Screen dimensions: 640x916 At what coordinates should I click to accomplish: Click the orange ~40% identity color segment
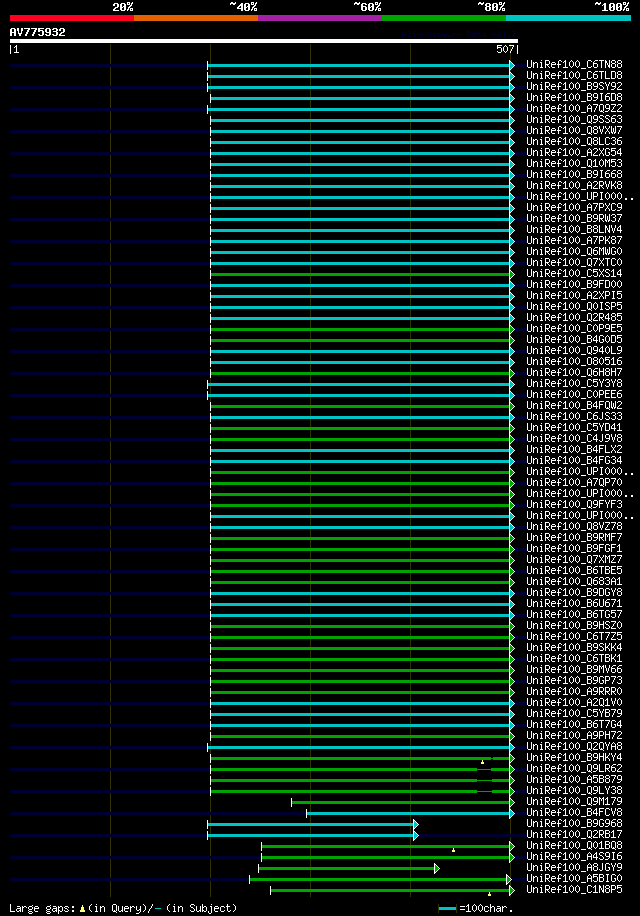tap(196, 18)
